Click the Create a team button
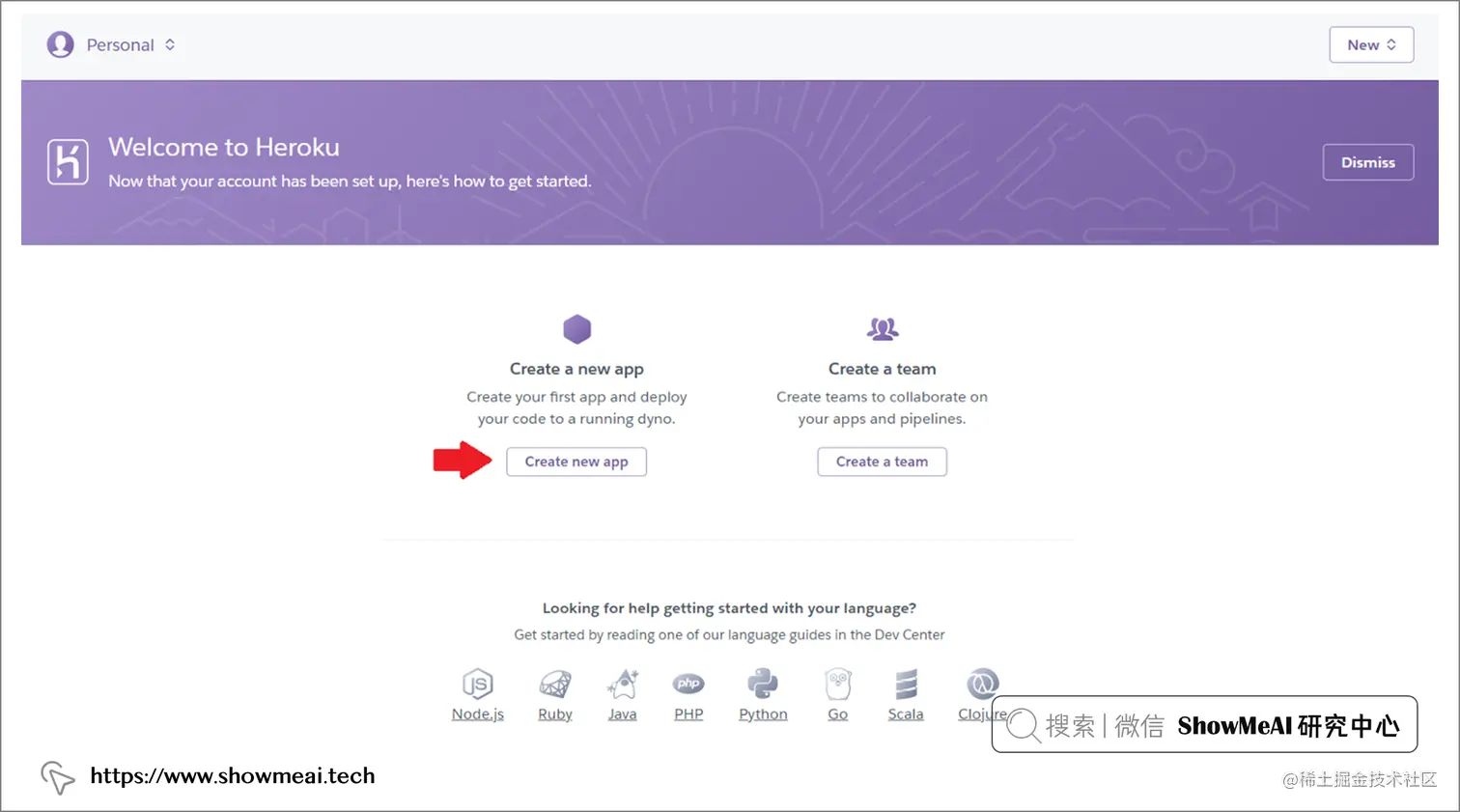 (882, 462)
